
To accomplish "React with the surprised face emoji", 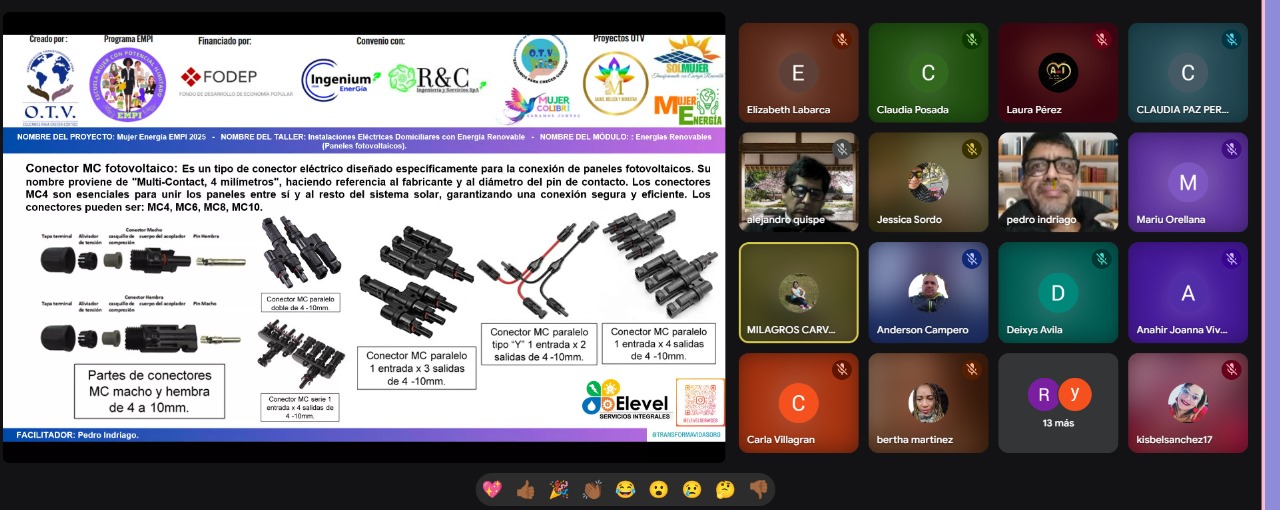I will coord(658,489).
